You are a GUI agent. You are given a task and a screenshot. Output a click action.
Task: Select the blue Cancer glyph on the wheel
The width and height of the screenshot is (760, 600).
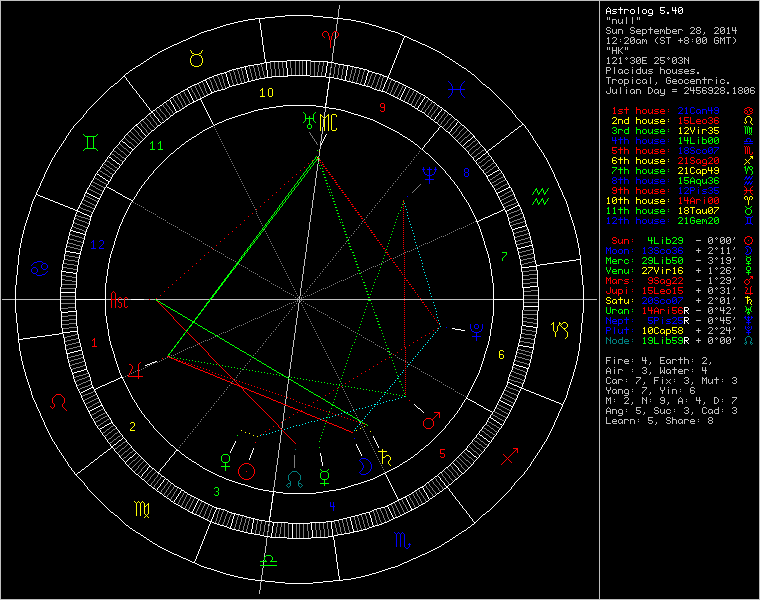(x=39, y=268)
